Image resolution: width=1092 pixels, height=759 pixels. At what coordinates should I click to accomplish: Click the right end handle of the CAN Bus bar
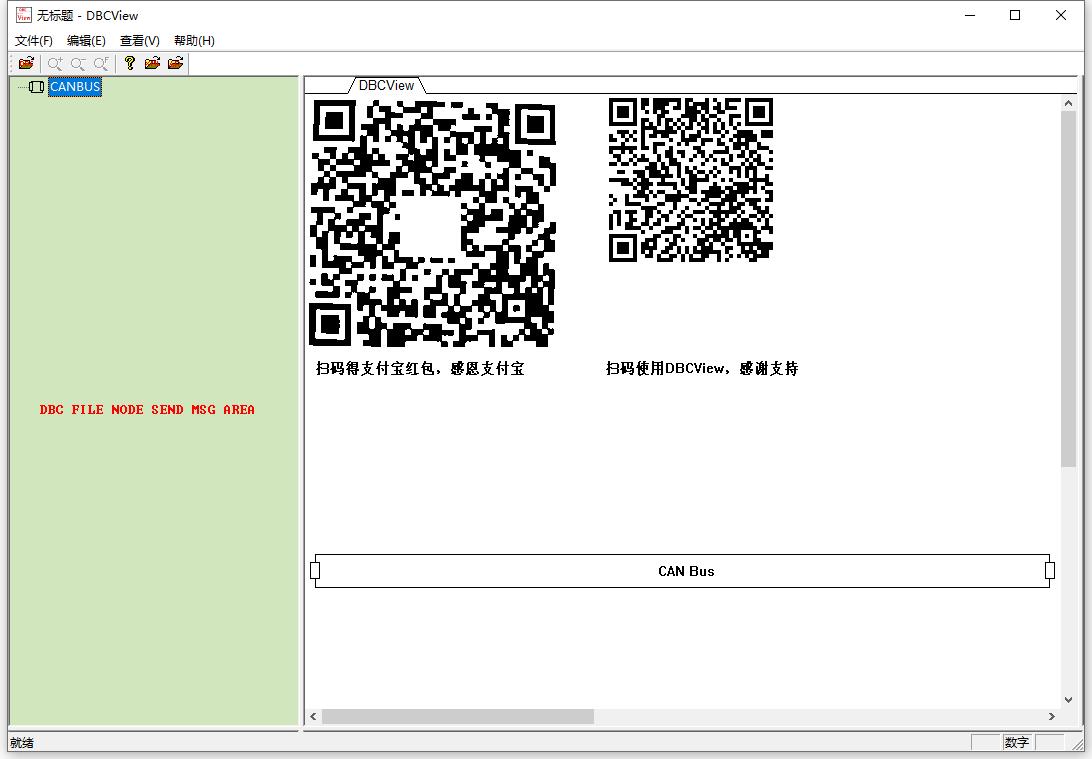pyautogui.click(x=1050, y=571)
